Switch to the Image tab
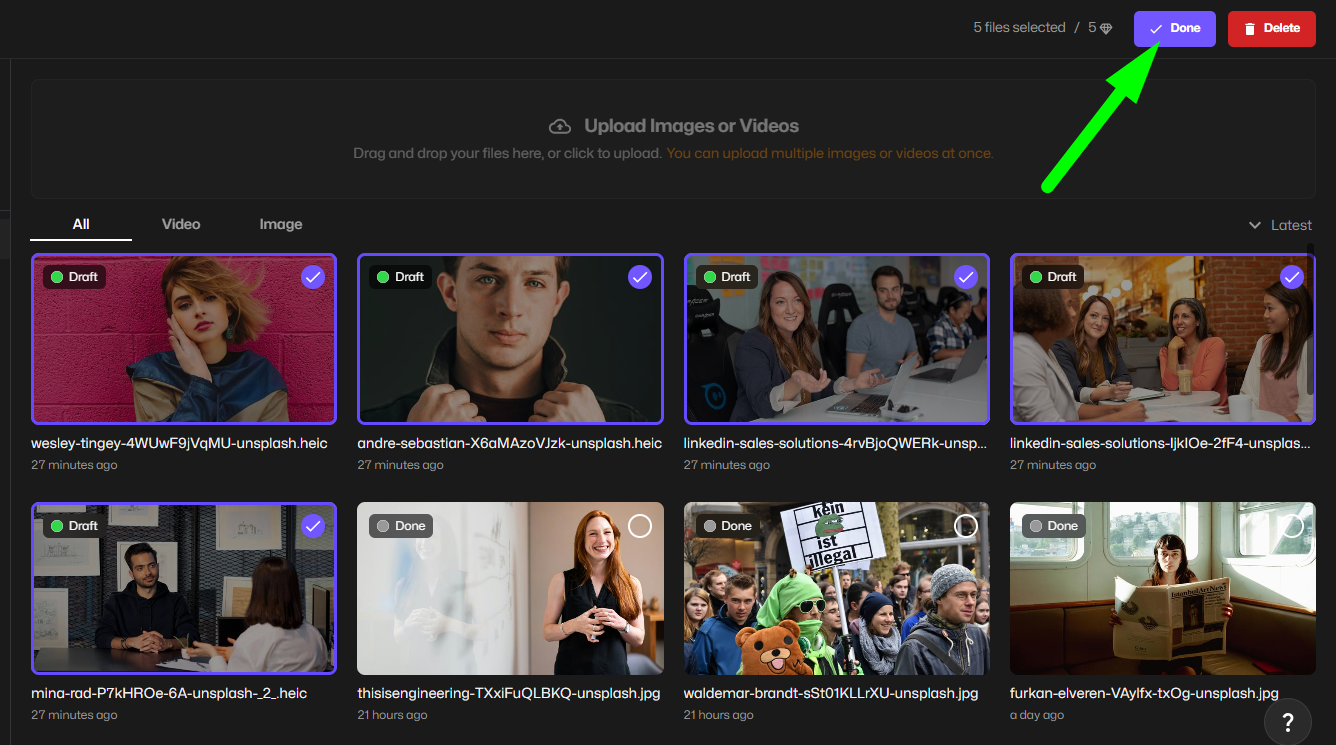The image size is (1336, 745). coord(281,224)
